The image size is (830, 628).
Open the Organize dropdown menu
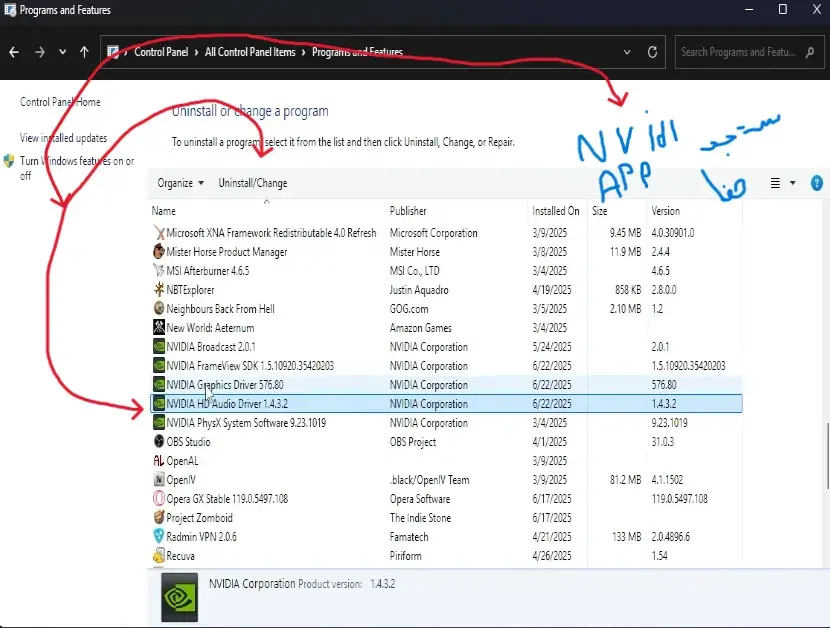[x=180, y=183]
